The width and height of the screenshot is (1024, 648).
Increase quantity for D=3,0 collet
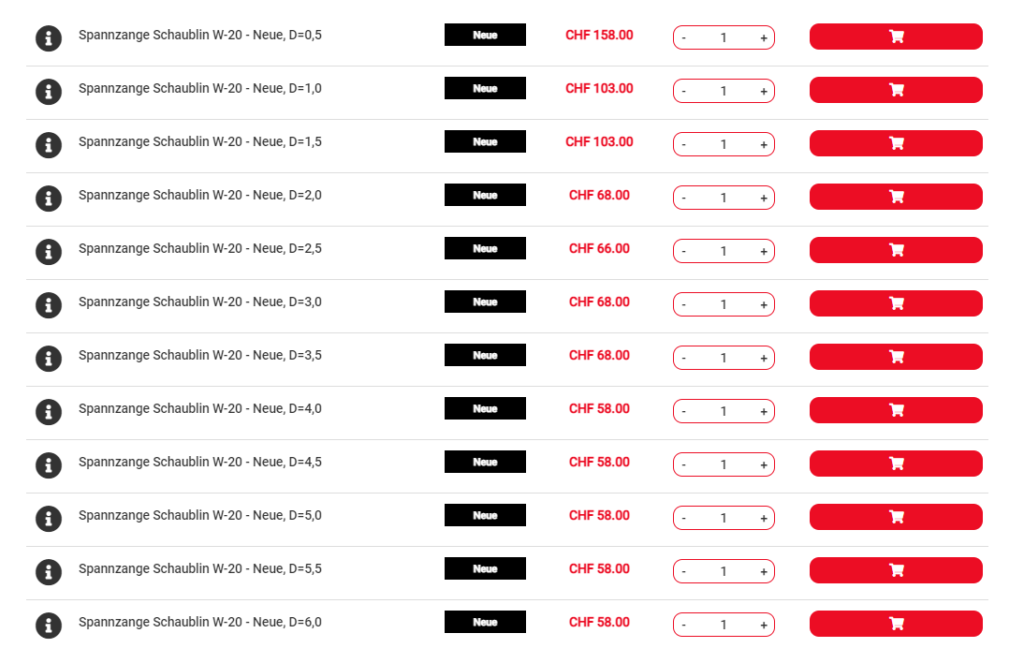tap(763, 305)
